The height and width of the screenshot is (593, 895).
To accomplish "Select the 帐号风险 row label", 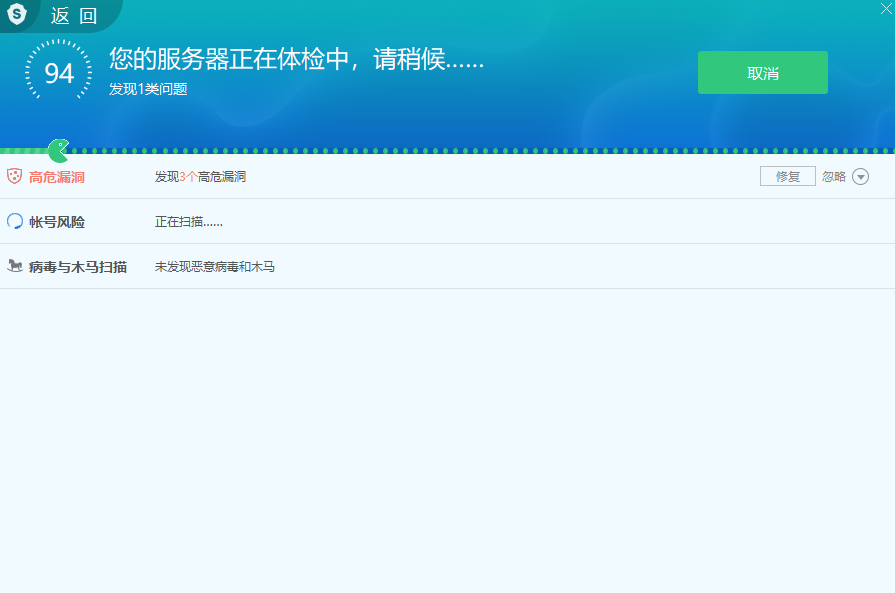I will click(x=56, y=222).
